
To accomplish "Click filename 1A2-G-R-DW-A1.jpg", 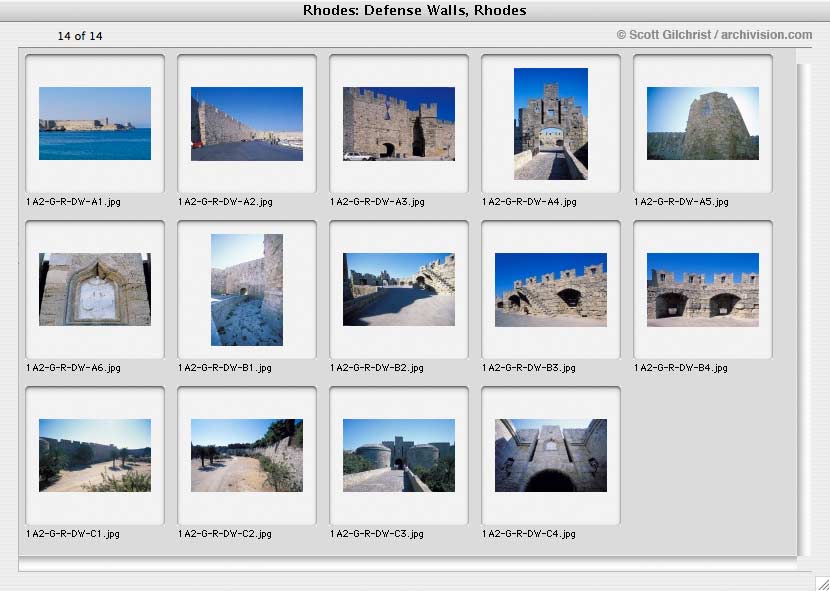I will click(73, 202).
